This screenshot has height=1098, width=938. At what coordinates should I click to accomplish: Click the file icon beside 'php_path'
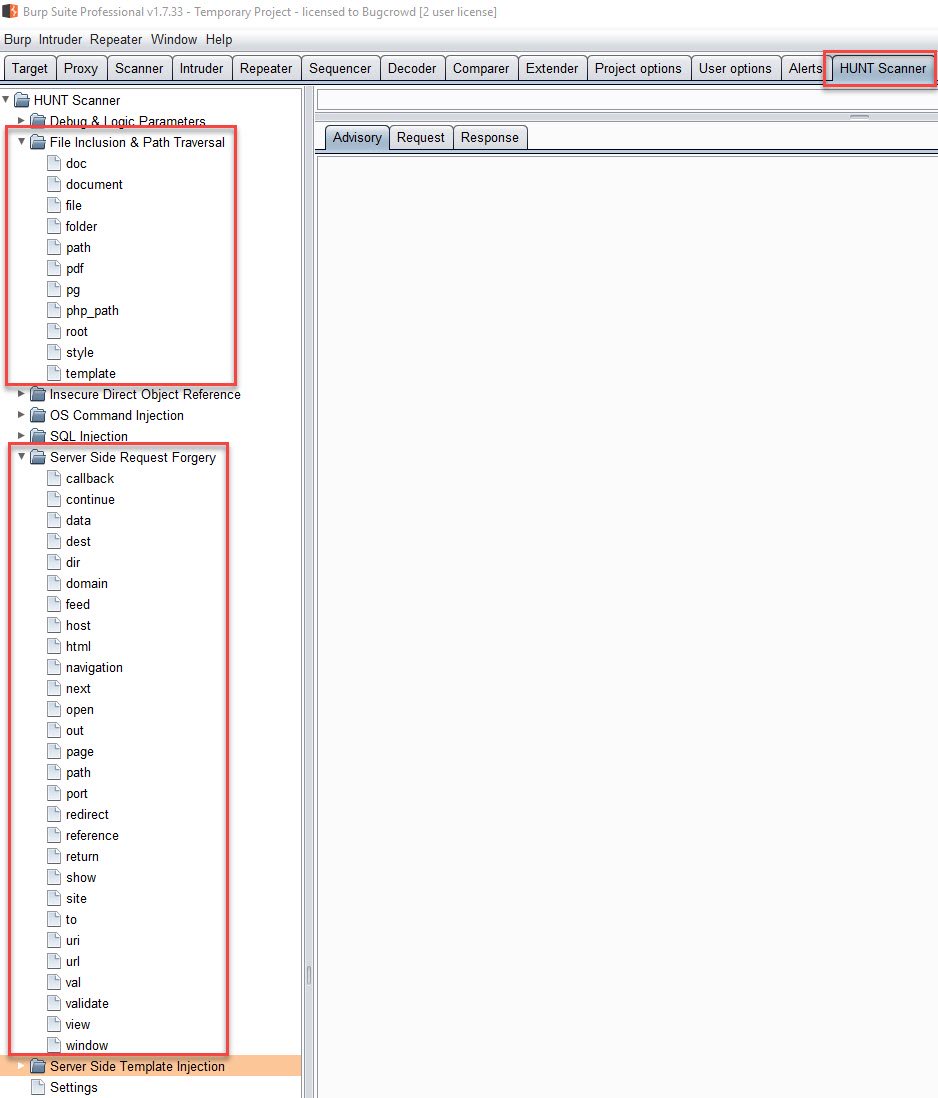point(54,310)
